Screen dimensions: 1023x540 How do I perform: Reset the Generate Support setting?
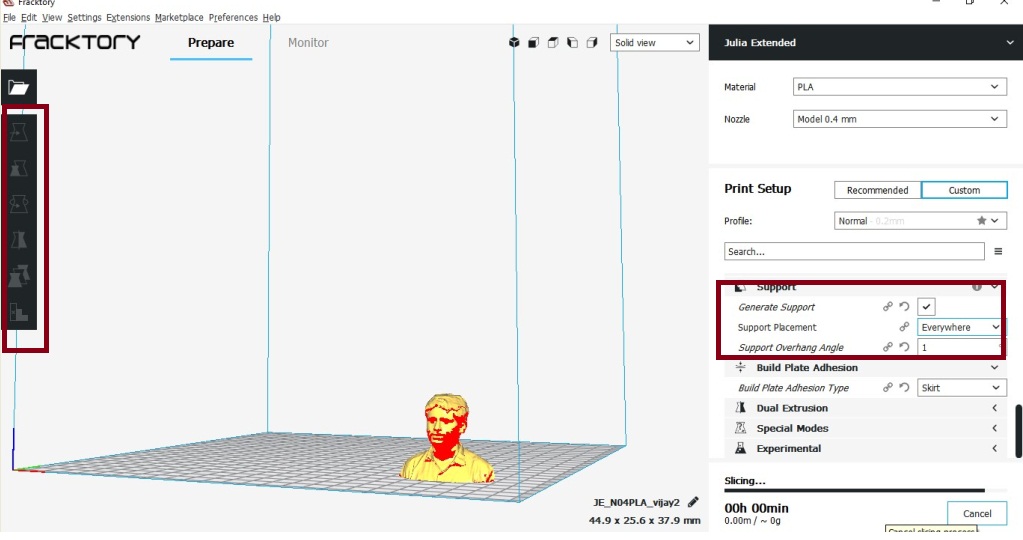(x=904, y=307)
